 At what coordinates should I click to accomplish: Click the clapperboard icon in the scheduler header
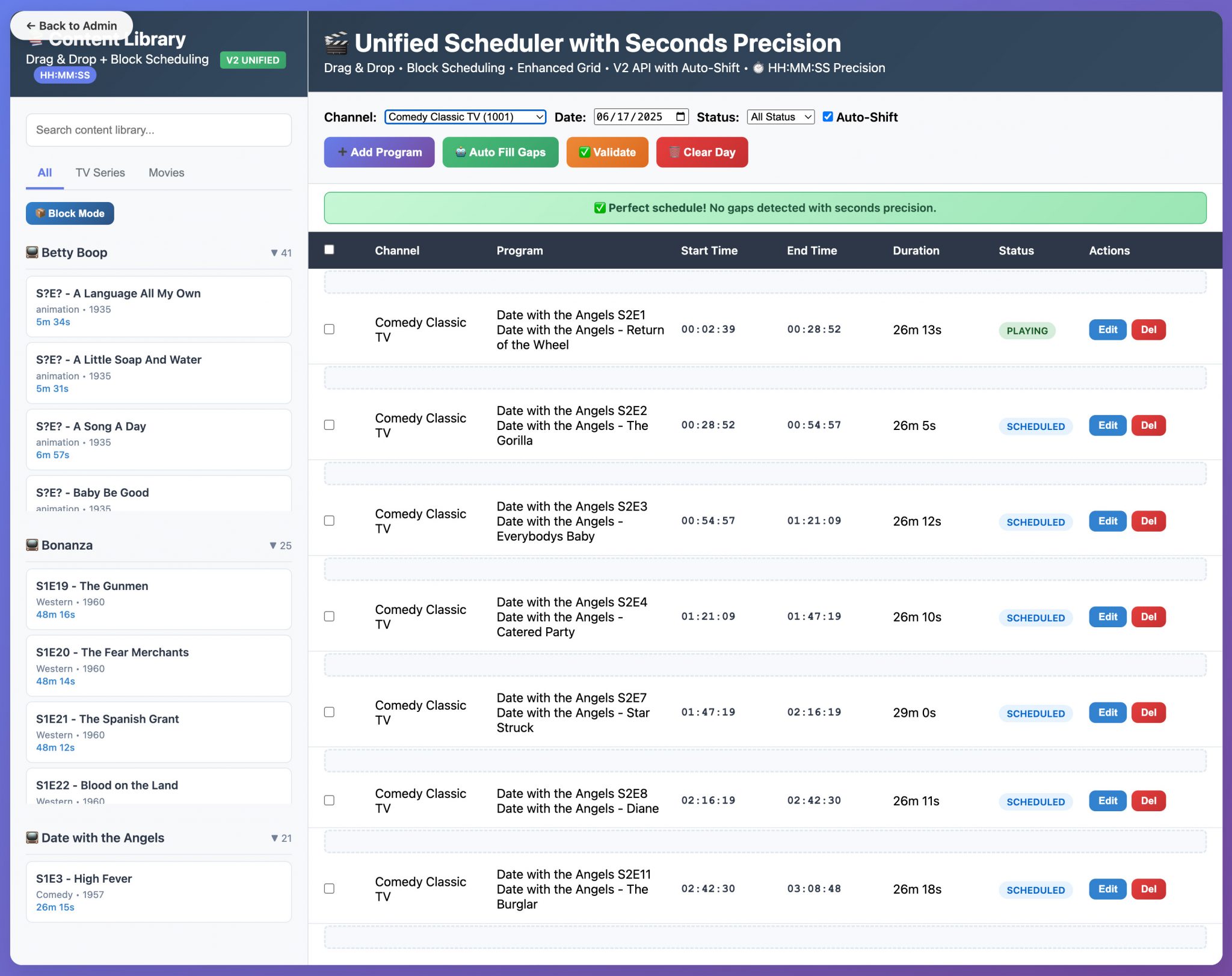(336, 42)
